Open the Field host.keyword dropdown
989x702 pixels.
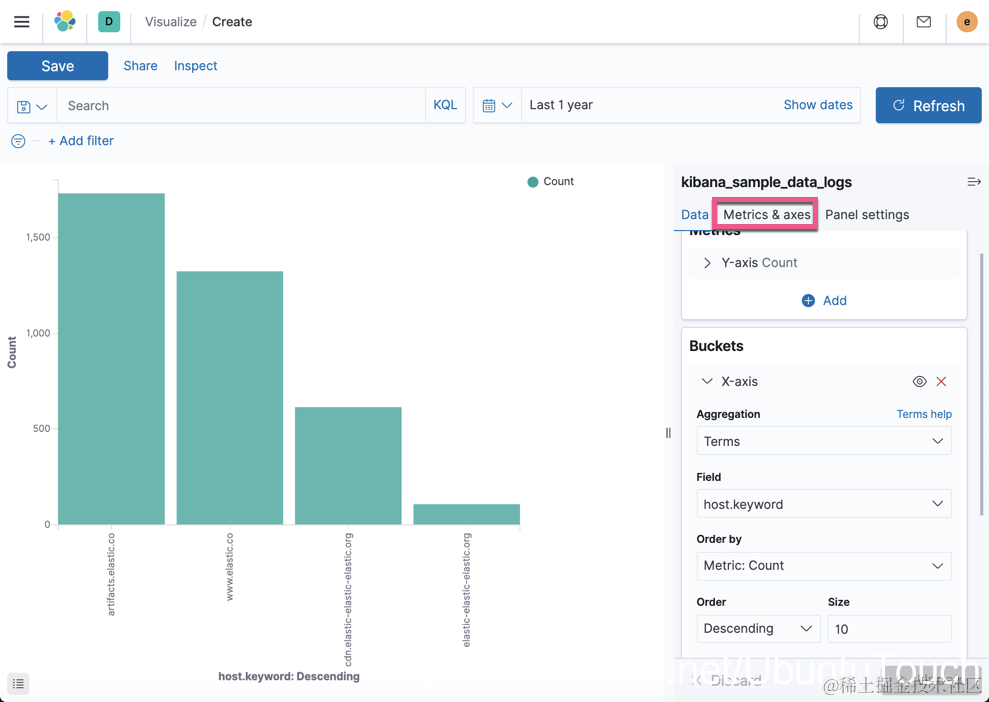point(824,503)
